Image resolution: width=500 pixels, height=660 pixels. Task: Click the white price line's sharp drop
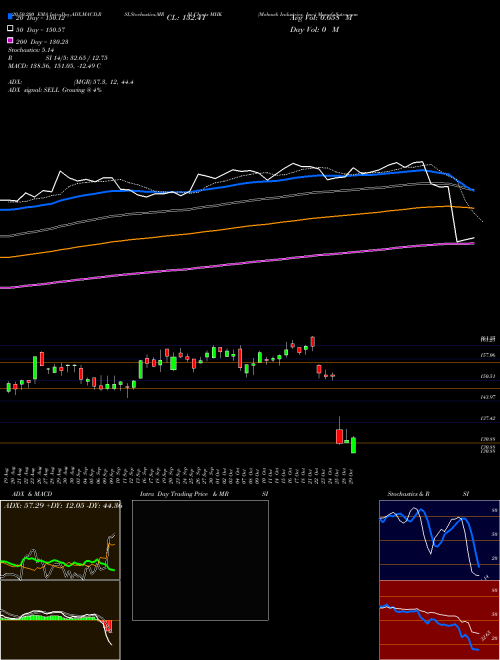coord(453,214)
